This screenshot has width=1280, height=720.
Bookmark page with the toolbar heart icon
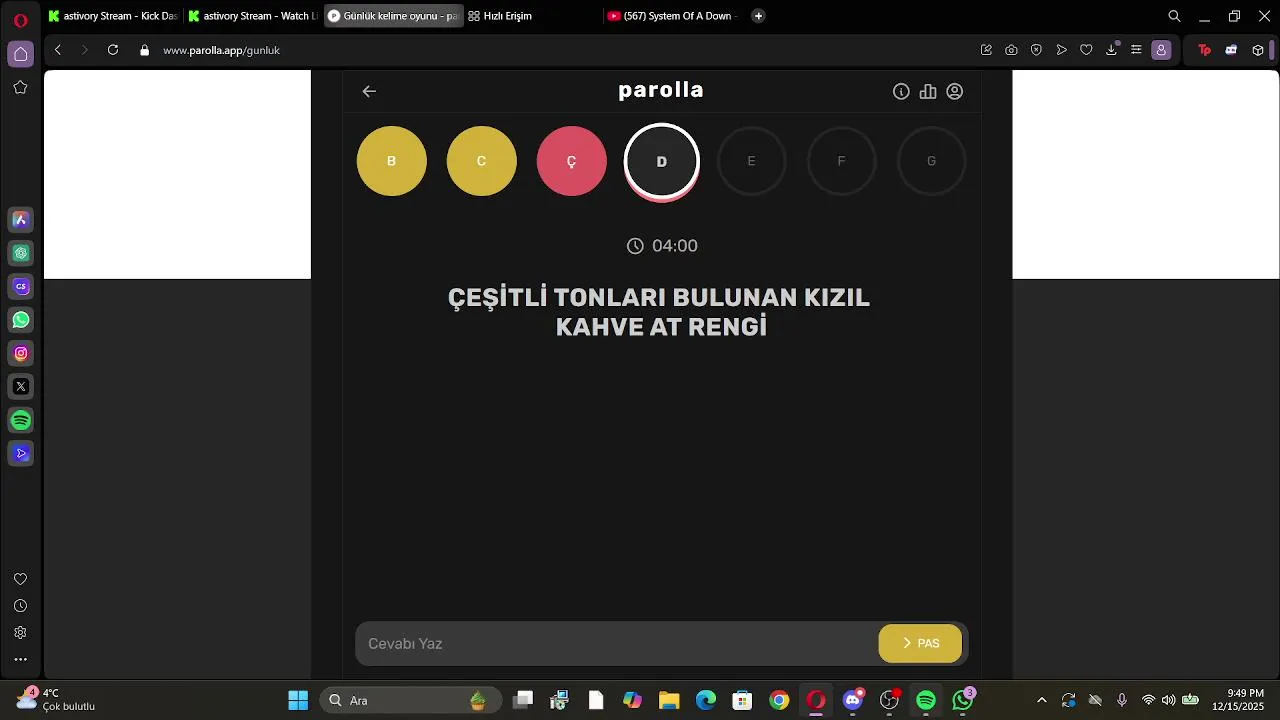1086,50
